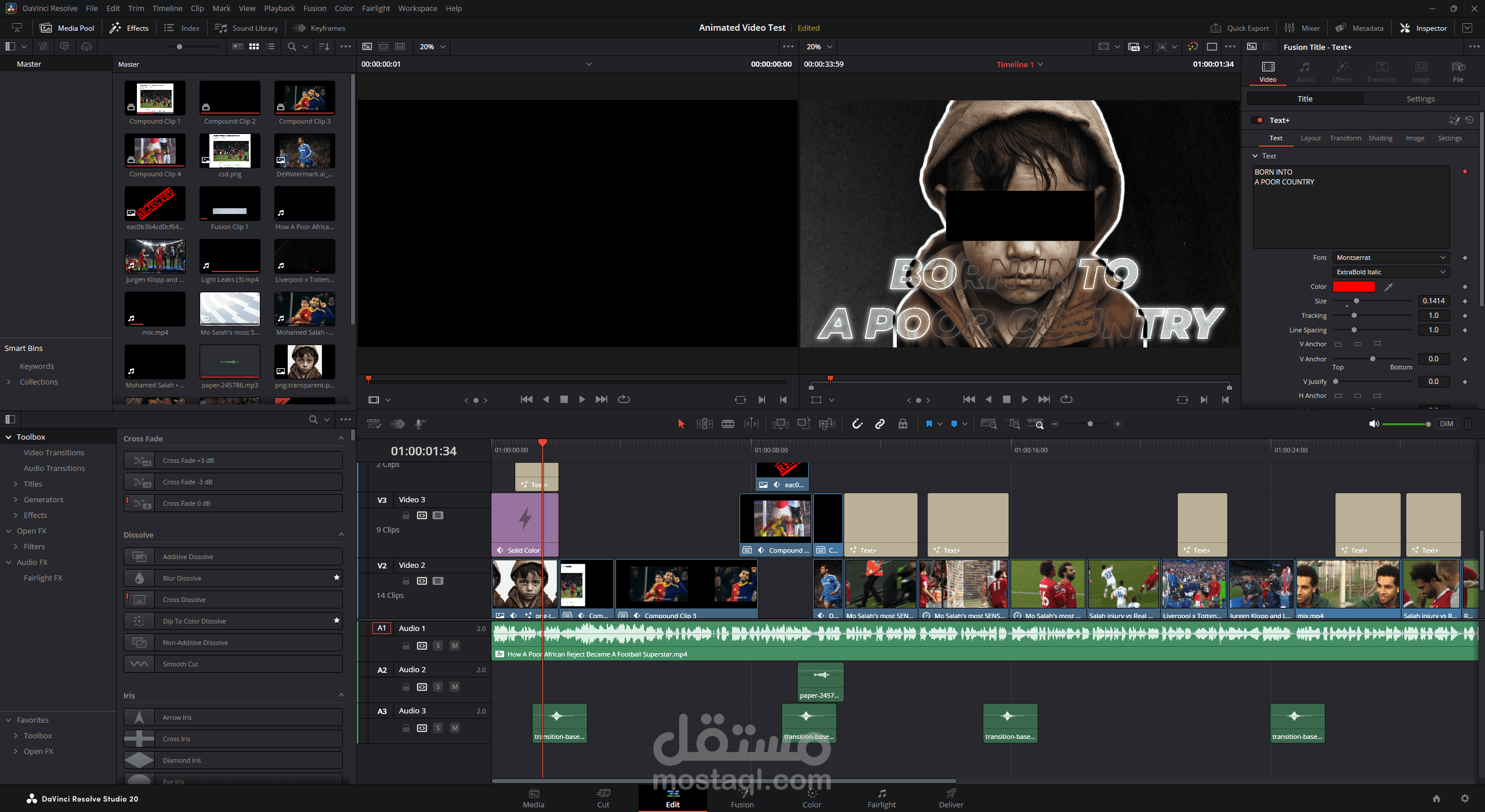Screen dimensions: 1485x812
Task: Toggle speaker mute icon near volume
Action: [x=1374, y=424]
